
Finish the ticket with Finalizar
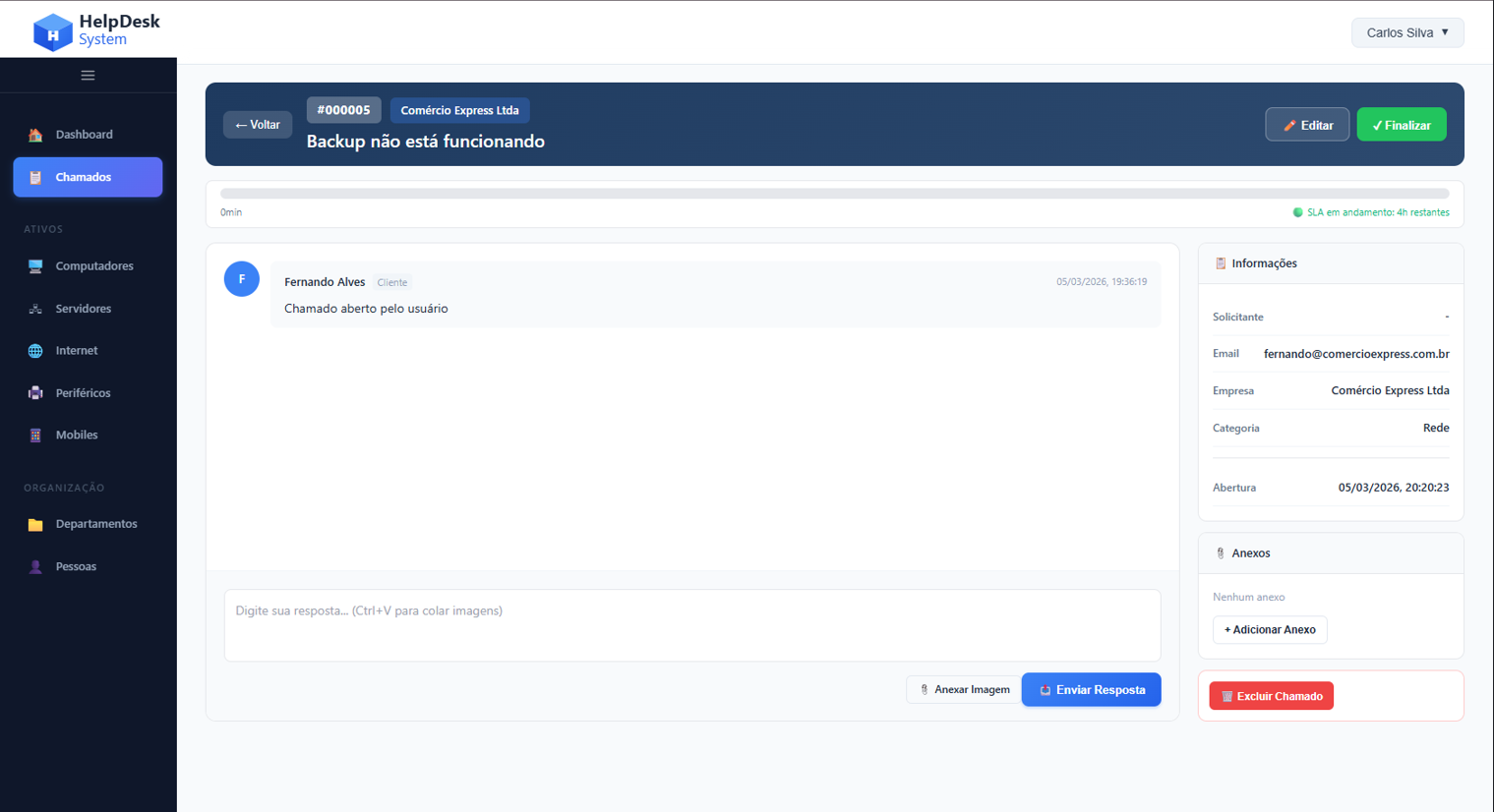[1401, 125]
